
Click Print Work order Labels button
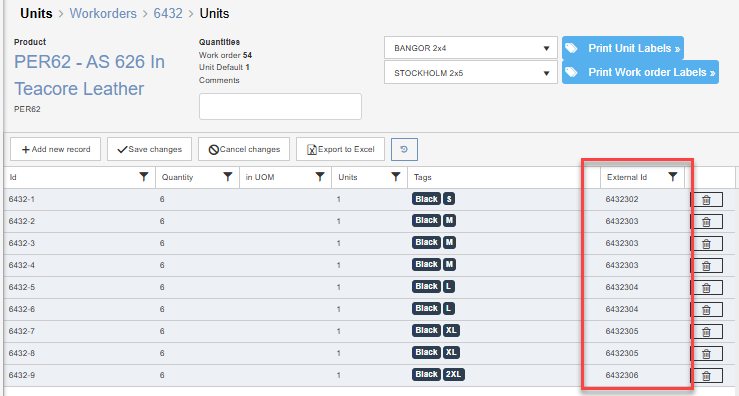(640, 72)
